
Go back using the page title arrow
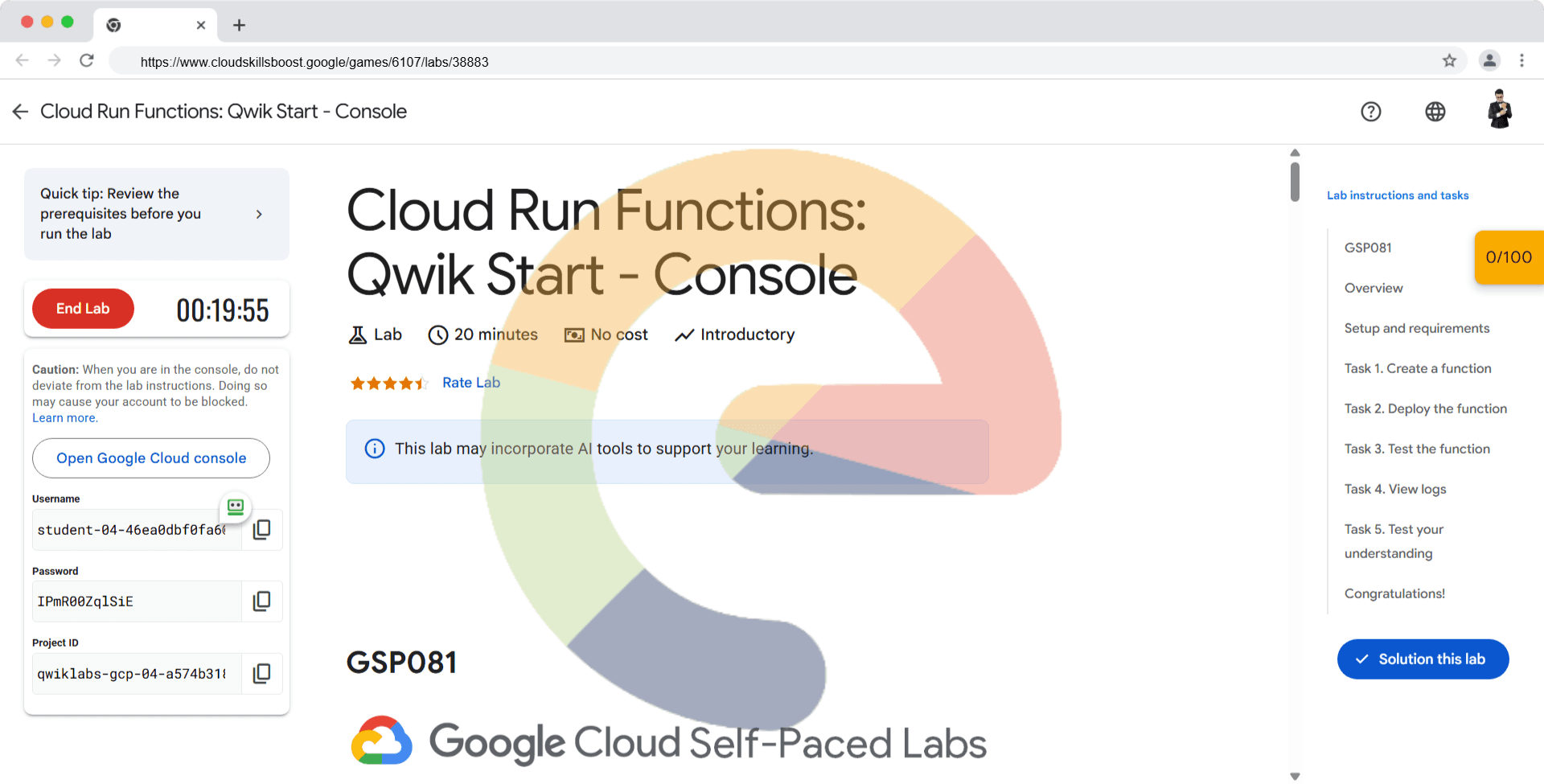point(21,112)
